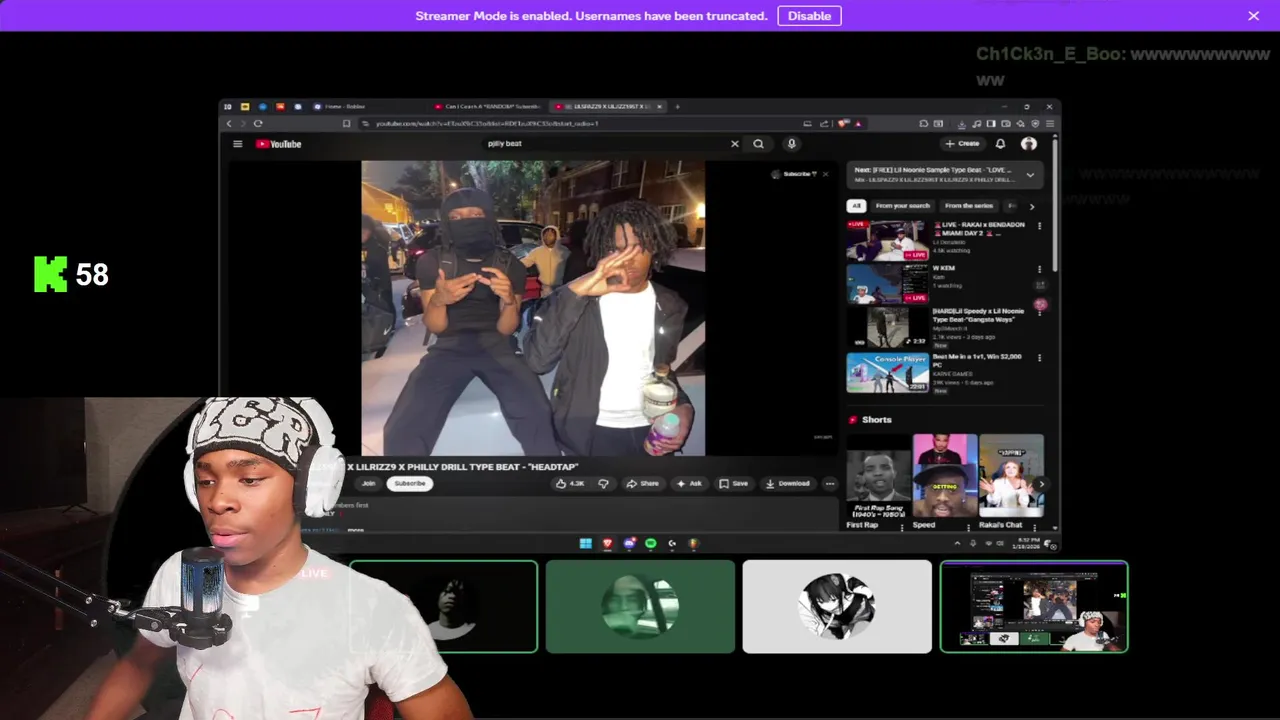Open Windows Start in shared screen taskbar
1280x720 pixels.
tap(585, 544)
